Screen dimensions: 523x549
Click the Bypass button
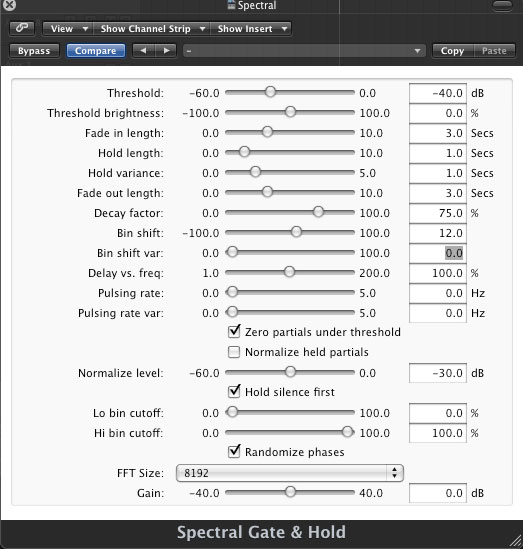[x=34, y=51]
